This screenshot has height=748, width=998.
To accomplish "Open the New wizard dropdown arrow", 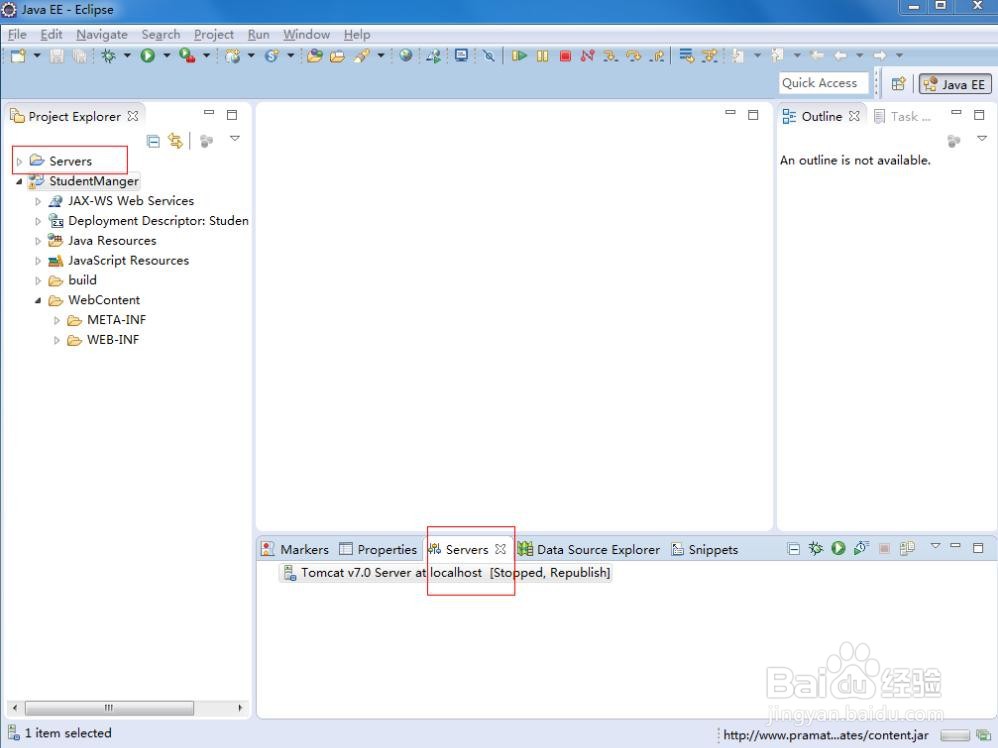I will [x=37, y=56].
